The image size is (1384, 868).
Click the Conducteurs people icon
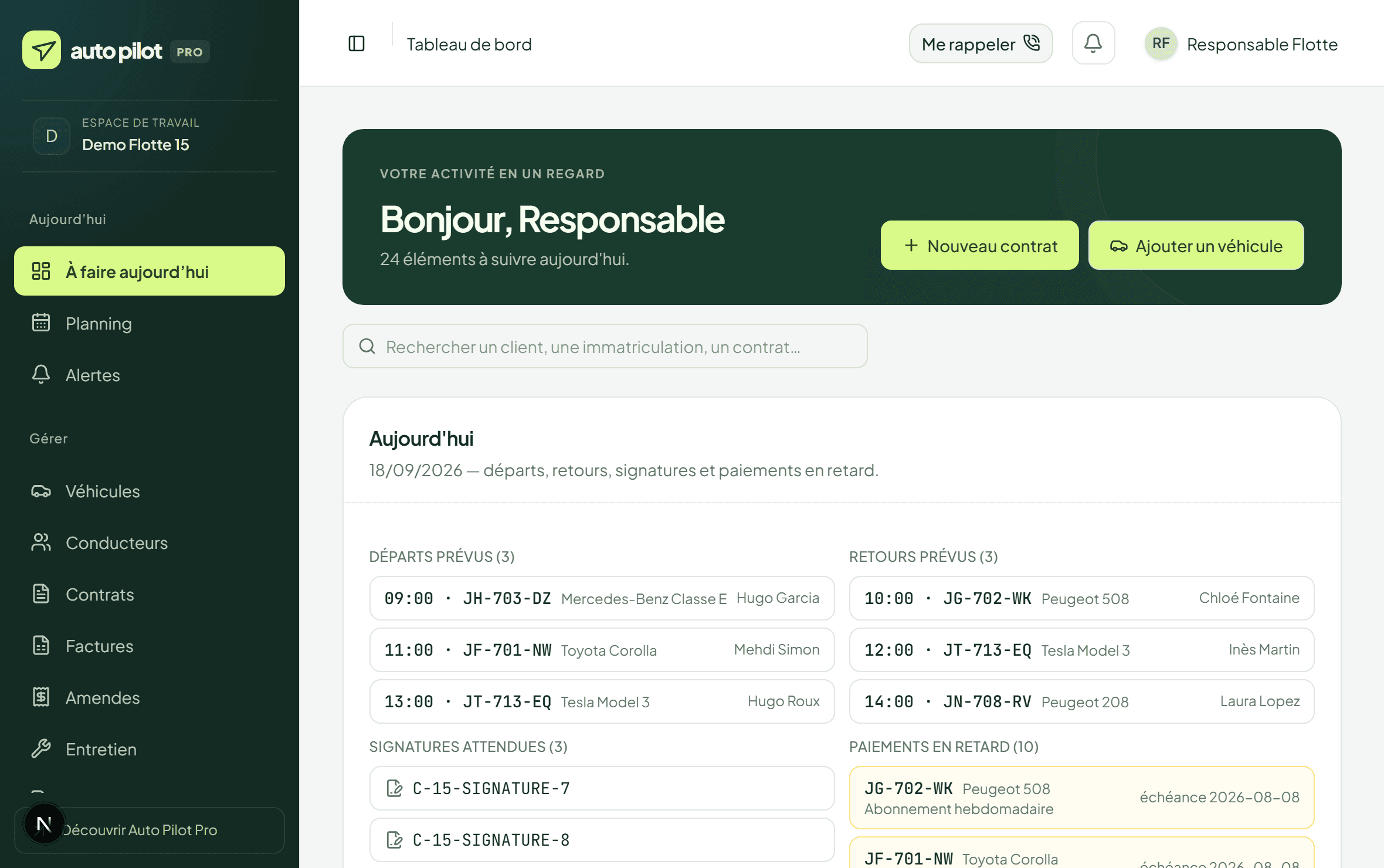(x=41, y=542)
